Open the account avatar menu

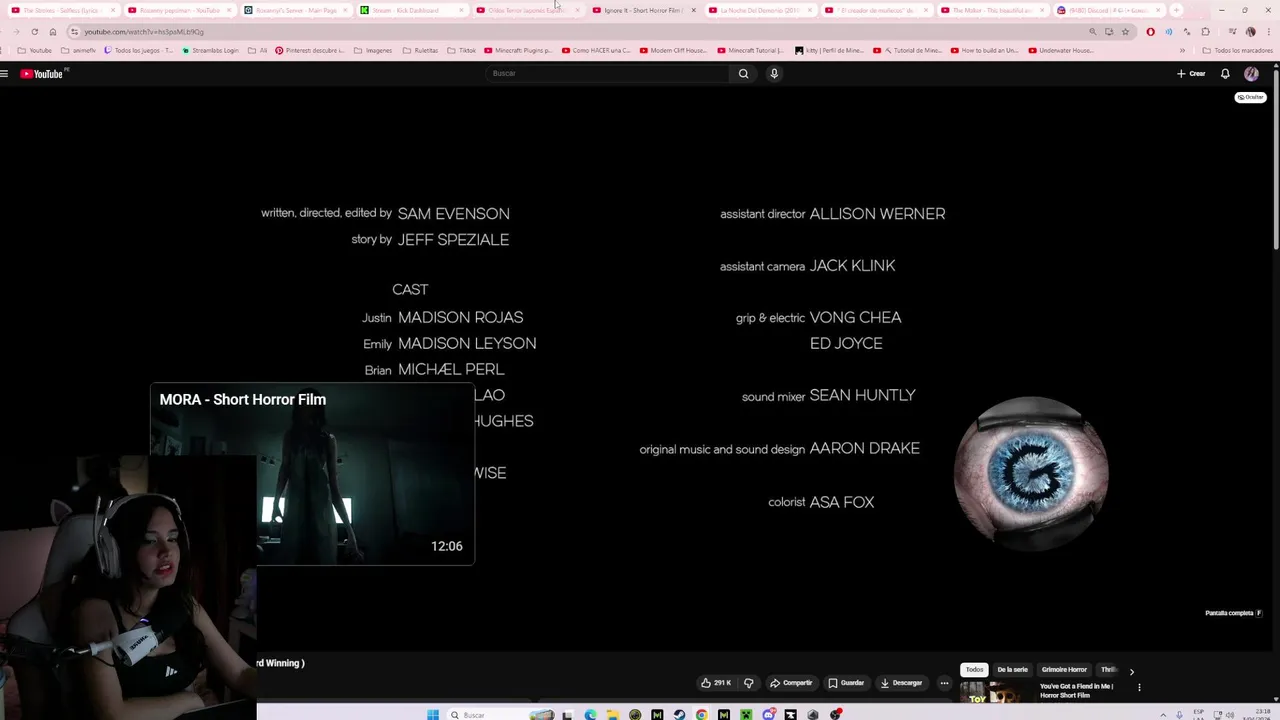coord(1251,73)
